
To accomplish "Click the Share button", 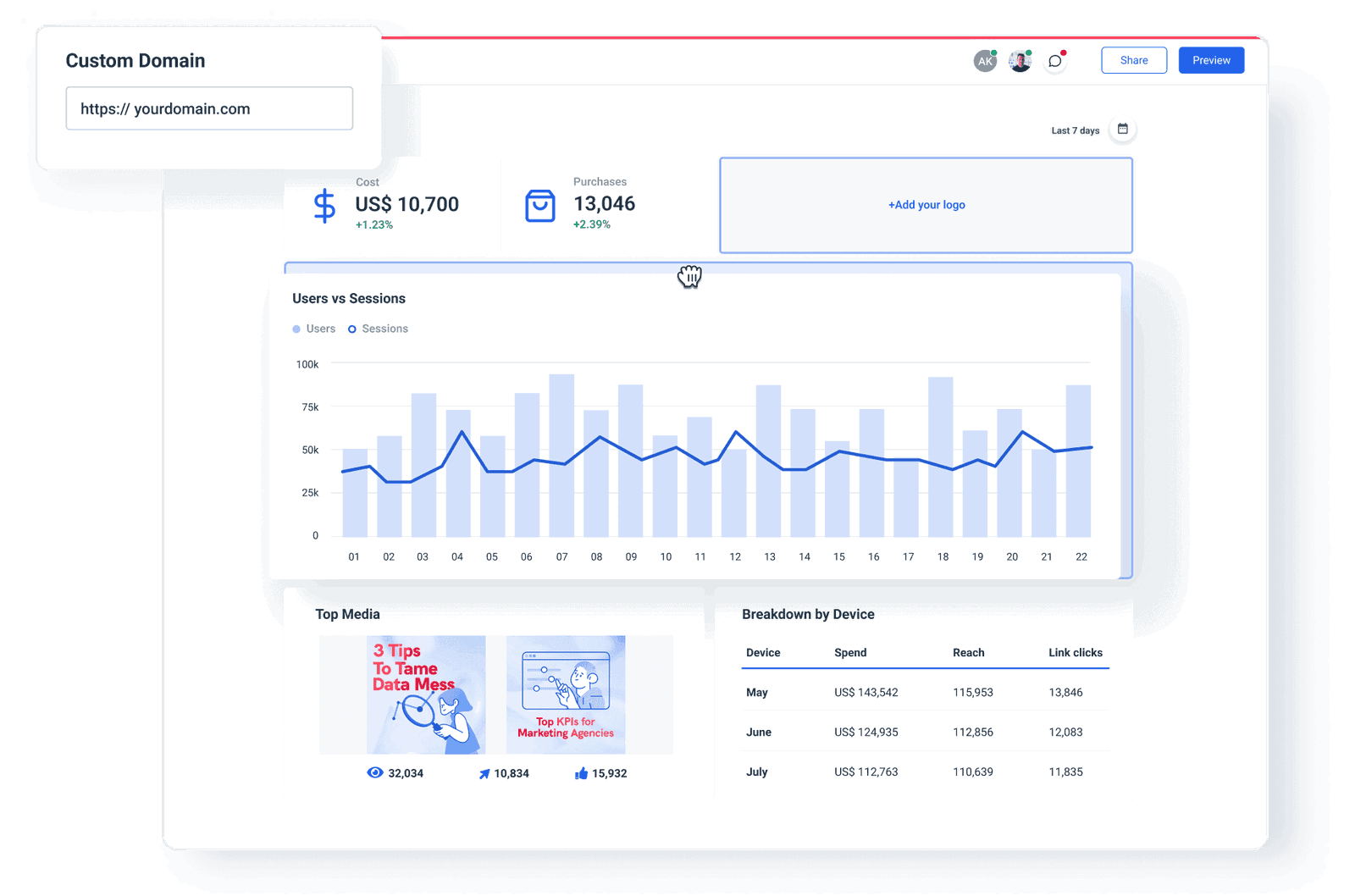I will click(1133, 60).
